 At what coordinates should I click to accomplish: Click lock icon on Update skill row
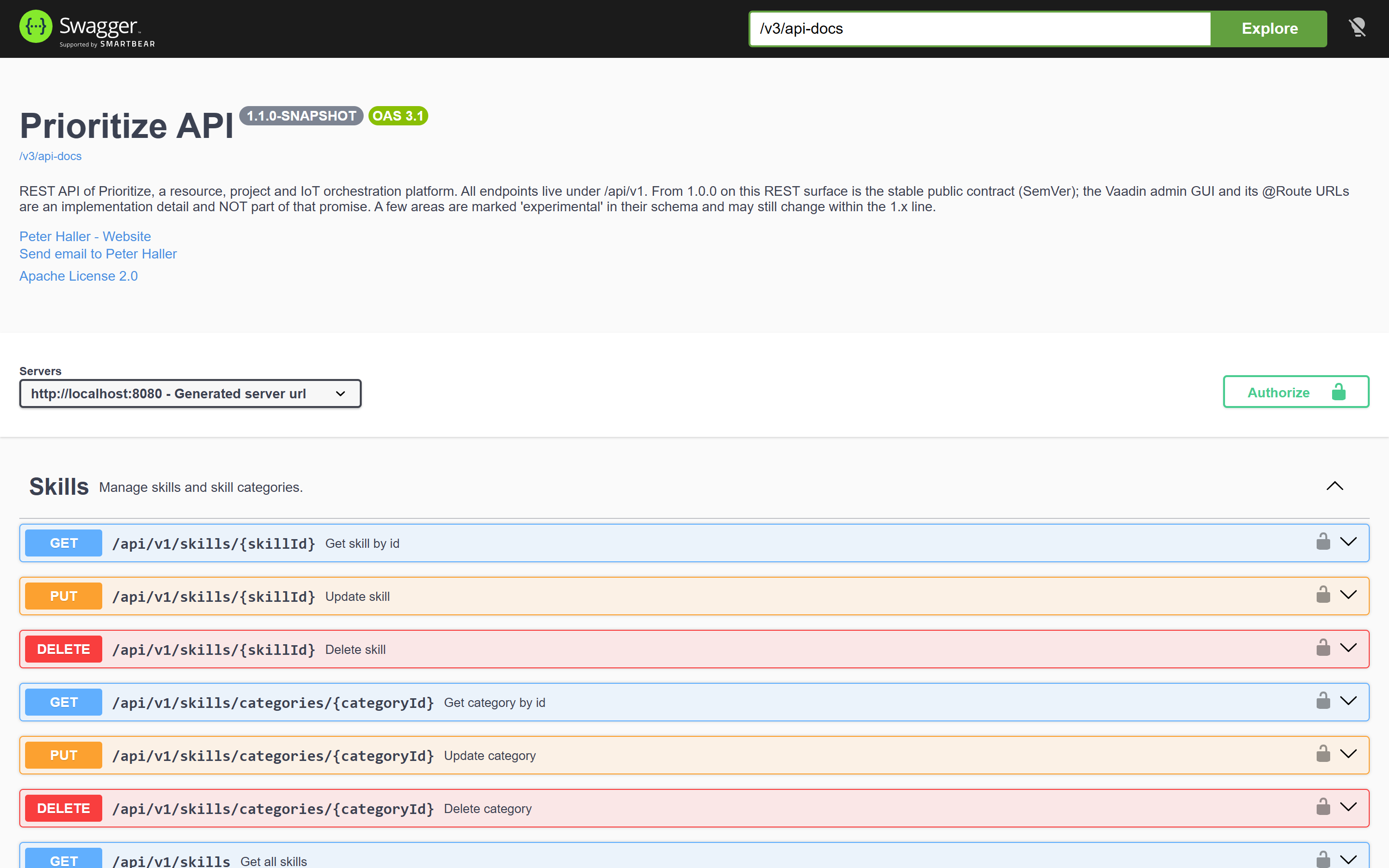point(1323,594)
